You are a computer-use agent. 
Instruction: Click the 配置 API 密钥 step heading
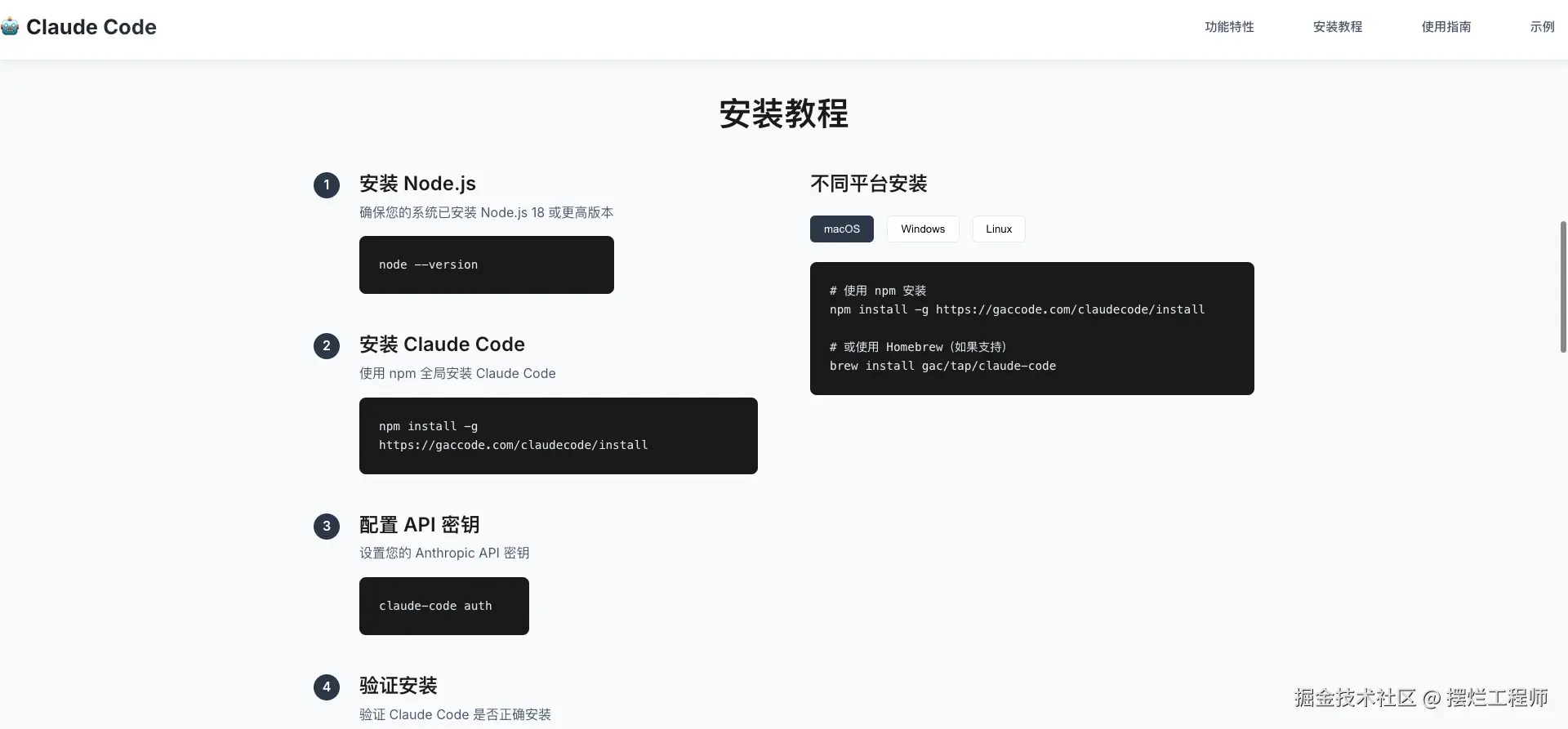pos(420,525)
